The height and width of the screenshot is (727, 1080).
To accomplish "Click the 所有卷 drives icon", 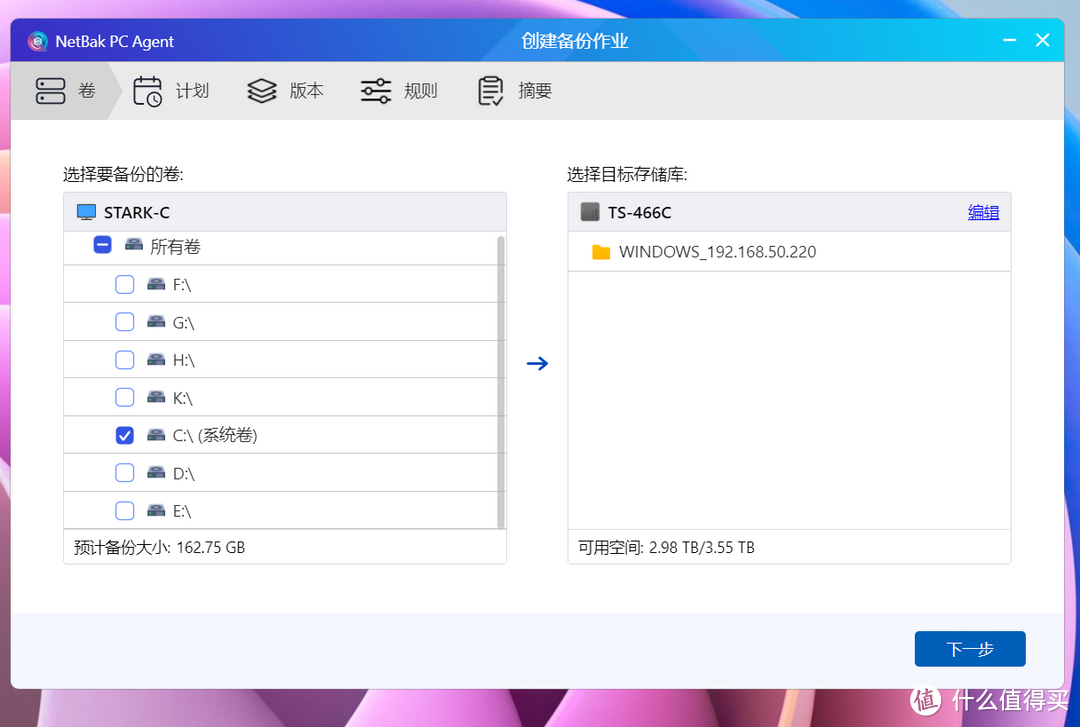I will pos(134,245).
